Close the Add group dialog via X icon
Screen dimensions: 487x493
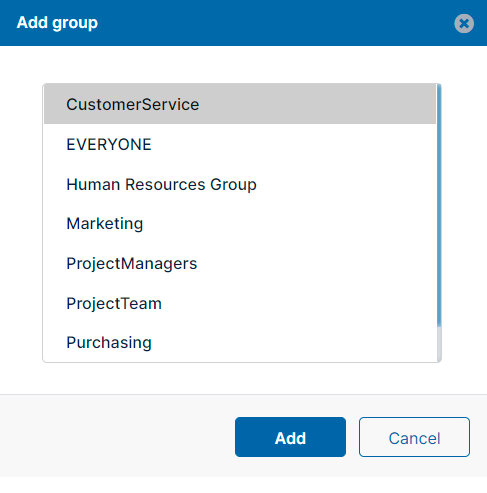[464, 23]
